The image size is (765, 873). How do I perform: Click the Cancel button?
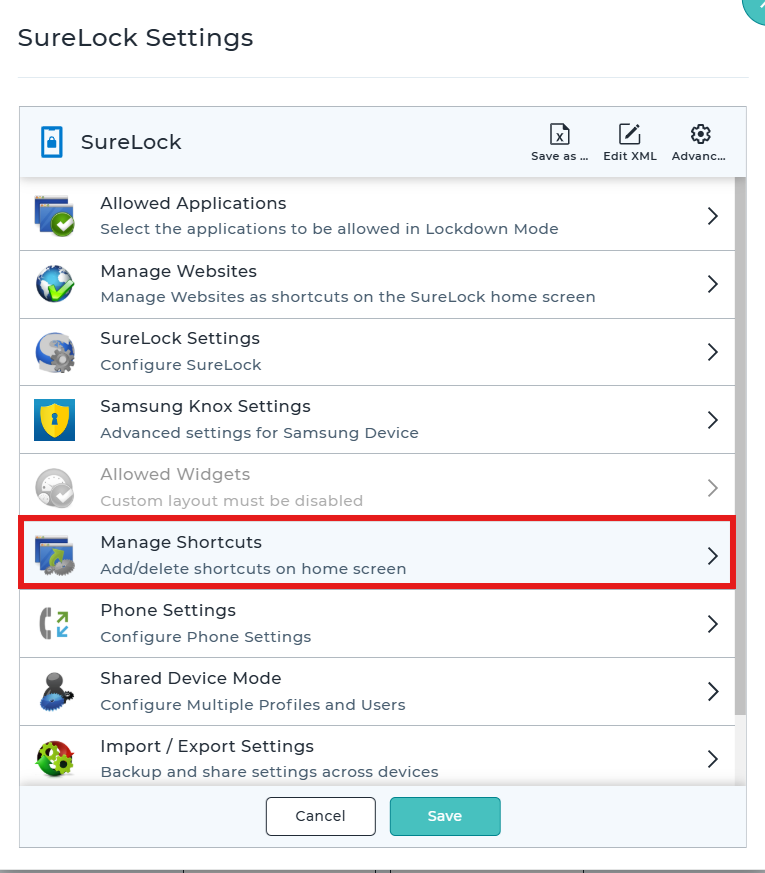[321, 816]
